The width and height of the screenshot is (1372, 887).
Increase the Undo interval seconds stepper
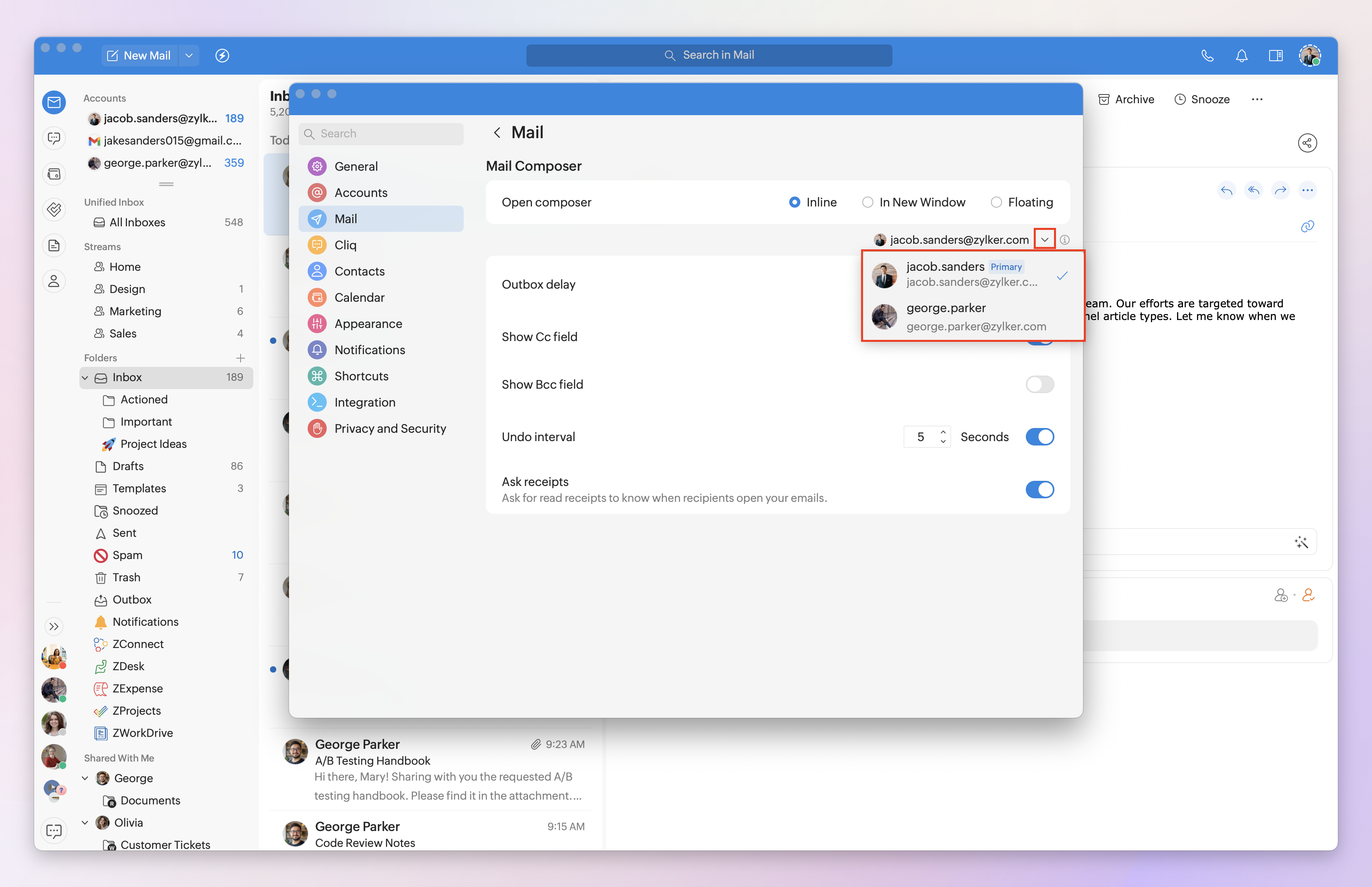pyautogui.click(x=942, y=432)
